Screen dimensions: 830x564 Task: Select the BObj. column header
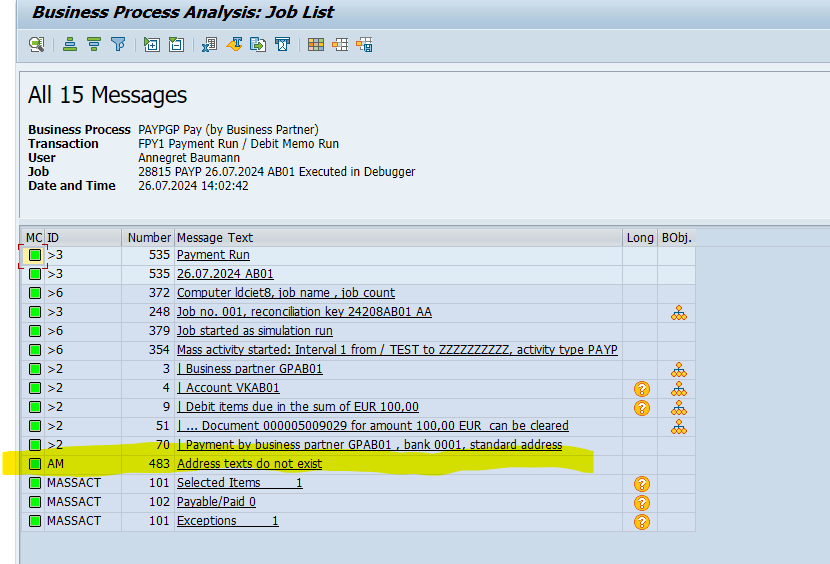(677, 238)
